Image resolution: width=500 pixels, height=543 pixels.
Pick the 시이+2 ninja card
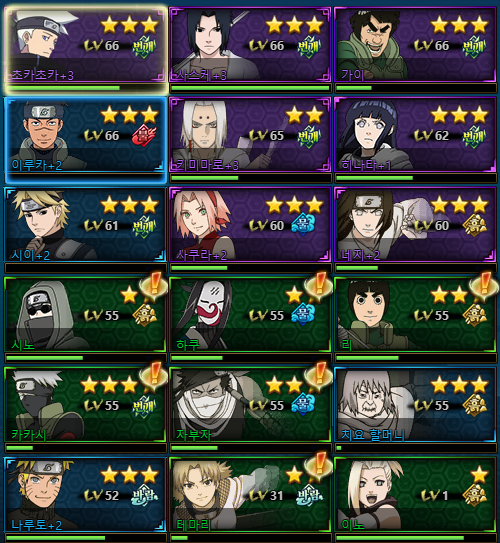pyautogui.click(x=86, y=225)
